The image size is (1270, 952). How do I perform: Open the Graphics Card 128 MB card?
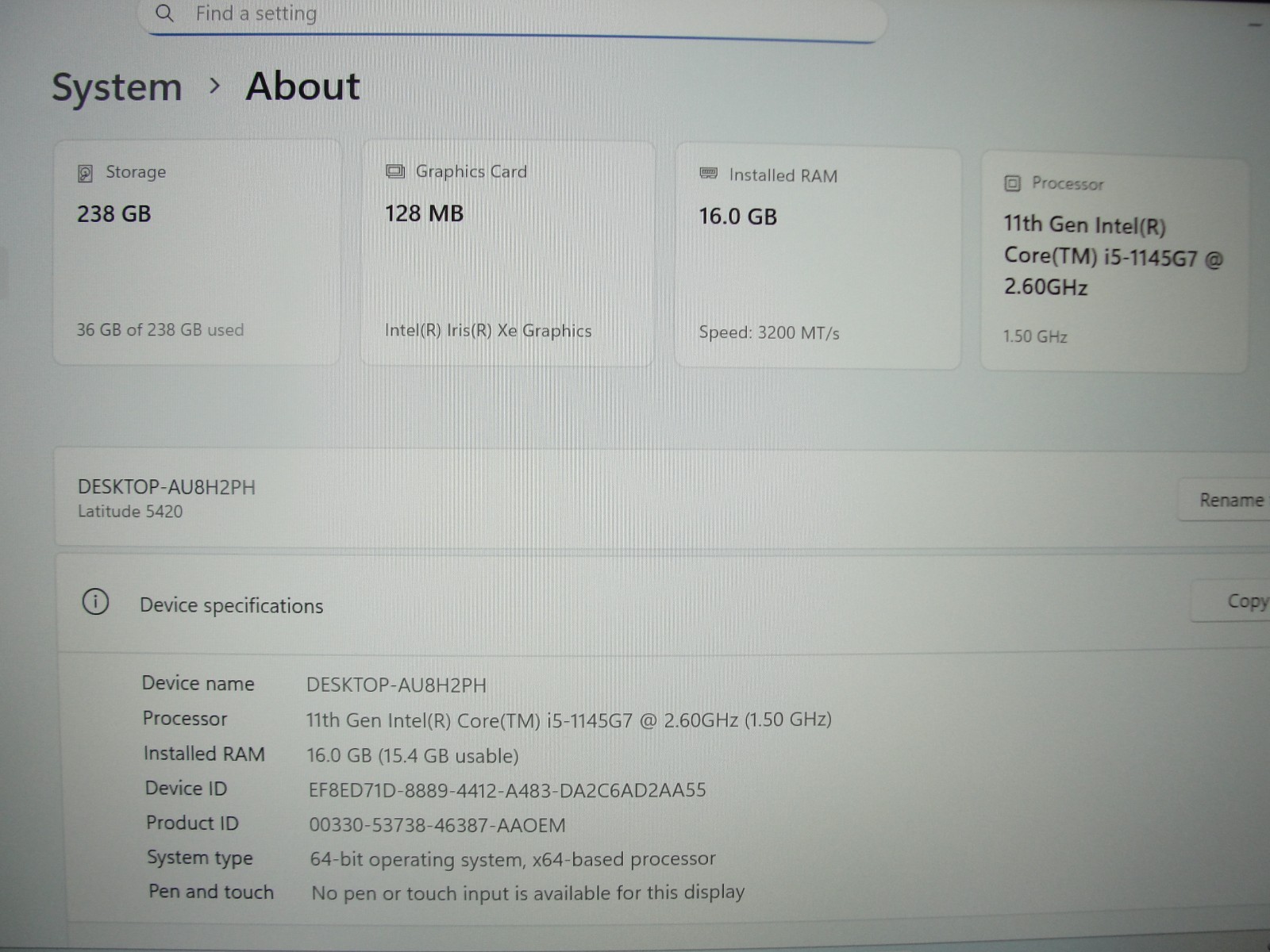pyautogui.click(x=508, y=254)
